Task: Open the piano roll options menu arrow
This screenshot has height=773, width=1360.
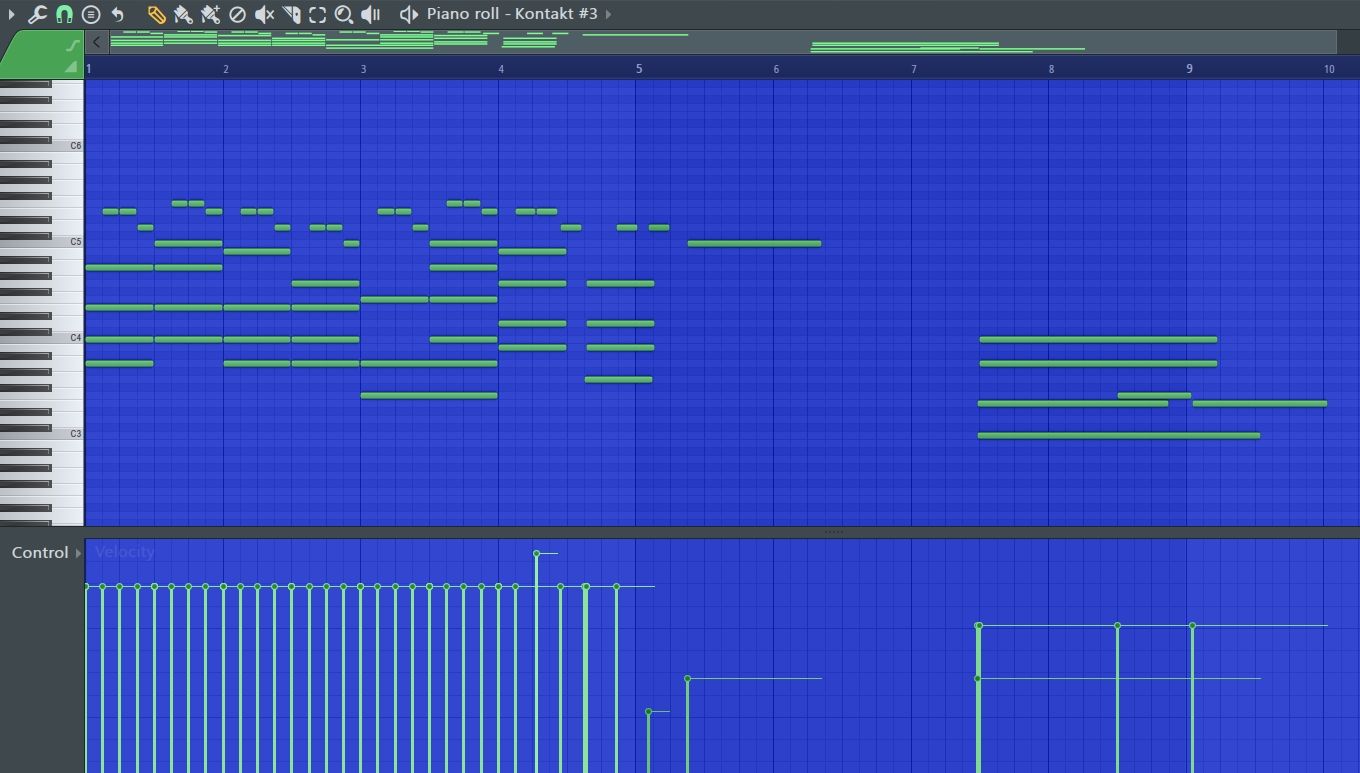Action: coord(11,14)
